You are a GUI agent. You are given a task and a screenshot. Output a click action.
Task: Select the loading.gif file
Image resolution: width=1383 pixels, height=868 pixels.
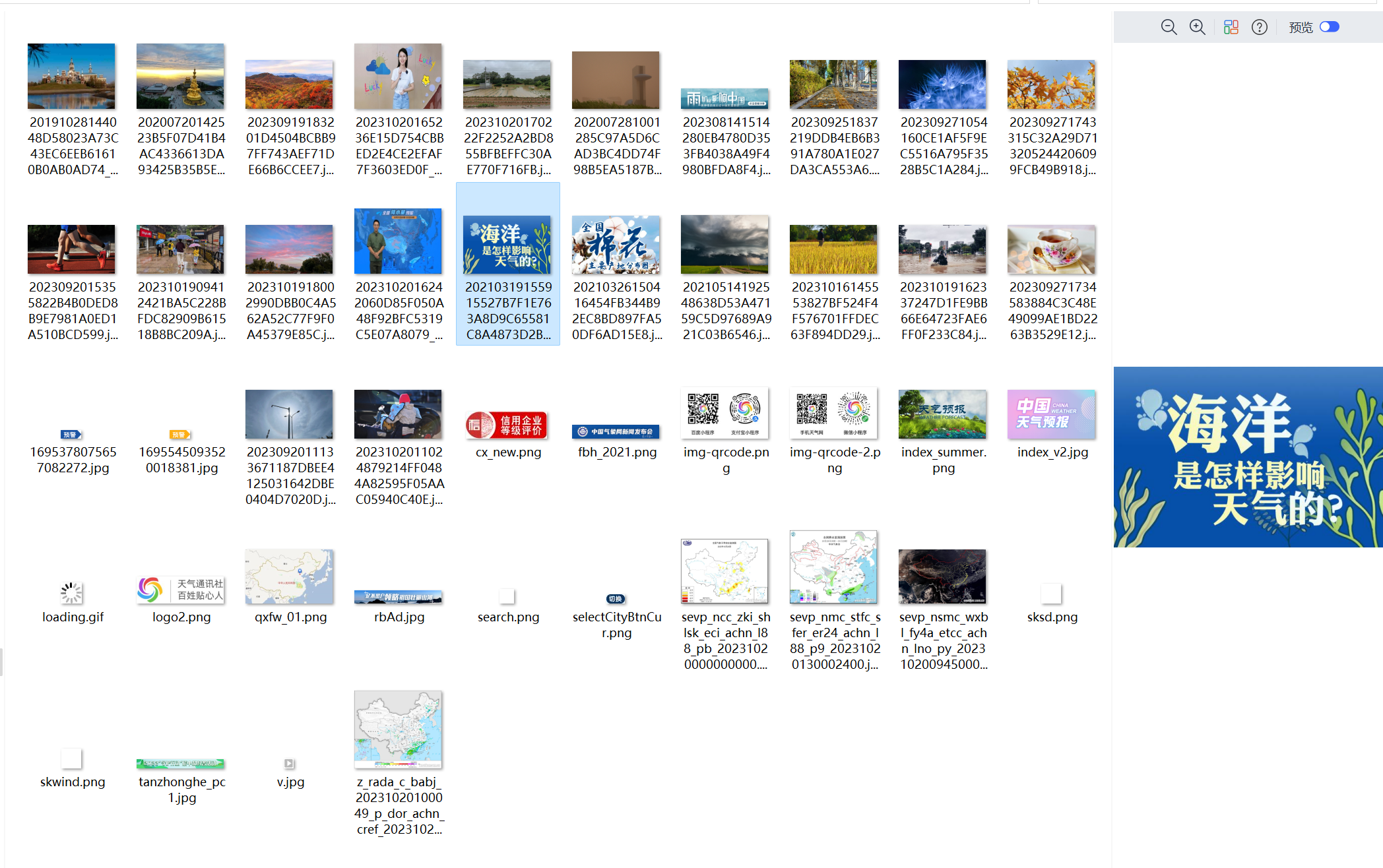72,593
